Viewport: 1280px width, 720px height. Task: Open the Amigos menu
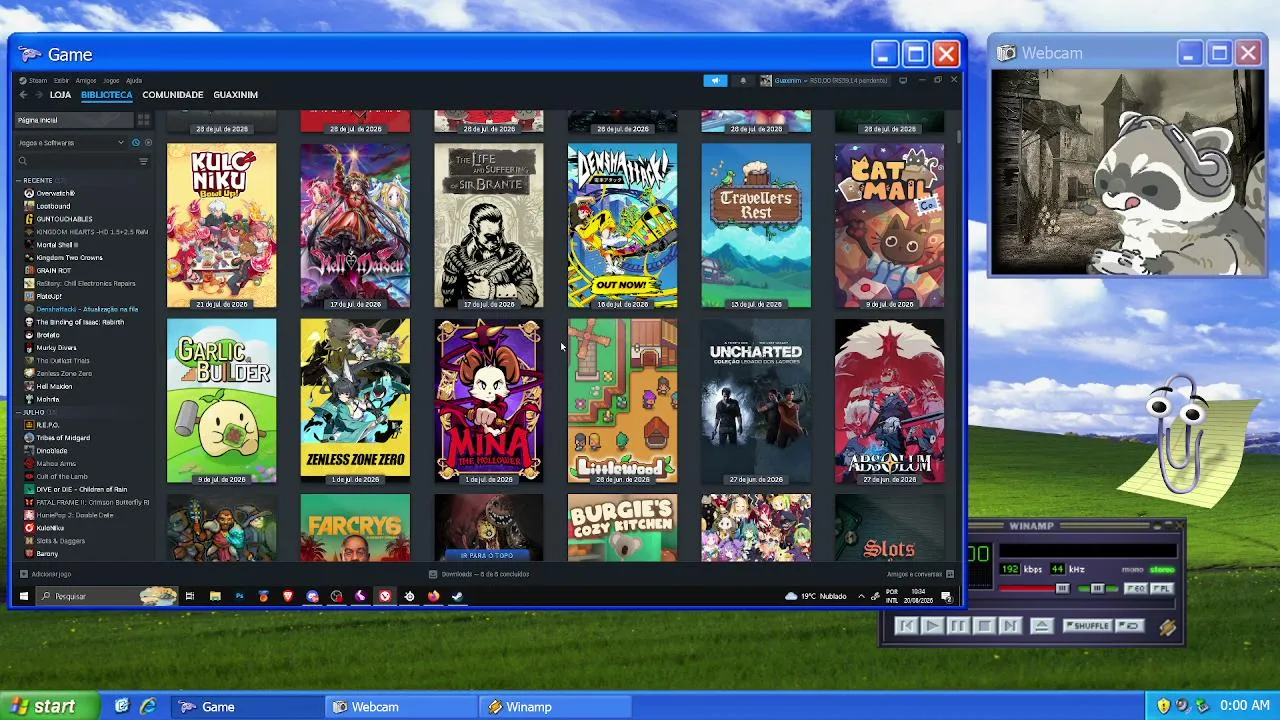pyautogui.click(x=86, y=81)
